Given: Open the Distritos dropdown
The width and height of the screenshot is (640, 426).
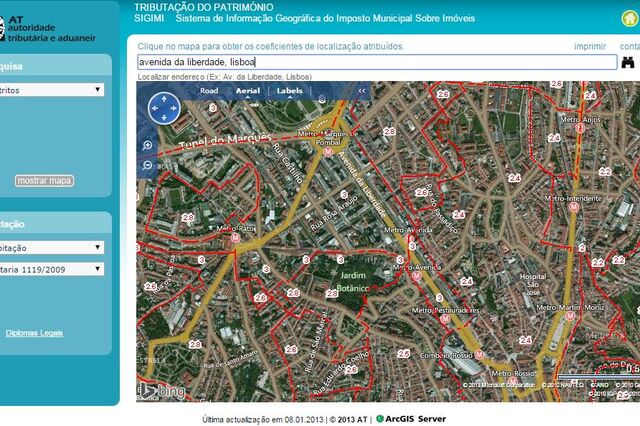Looking at the screenshot, I should point(51,90).
